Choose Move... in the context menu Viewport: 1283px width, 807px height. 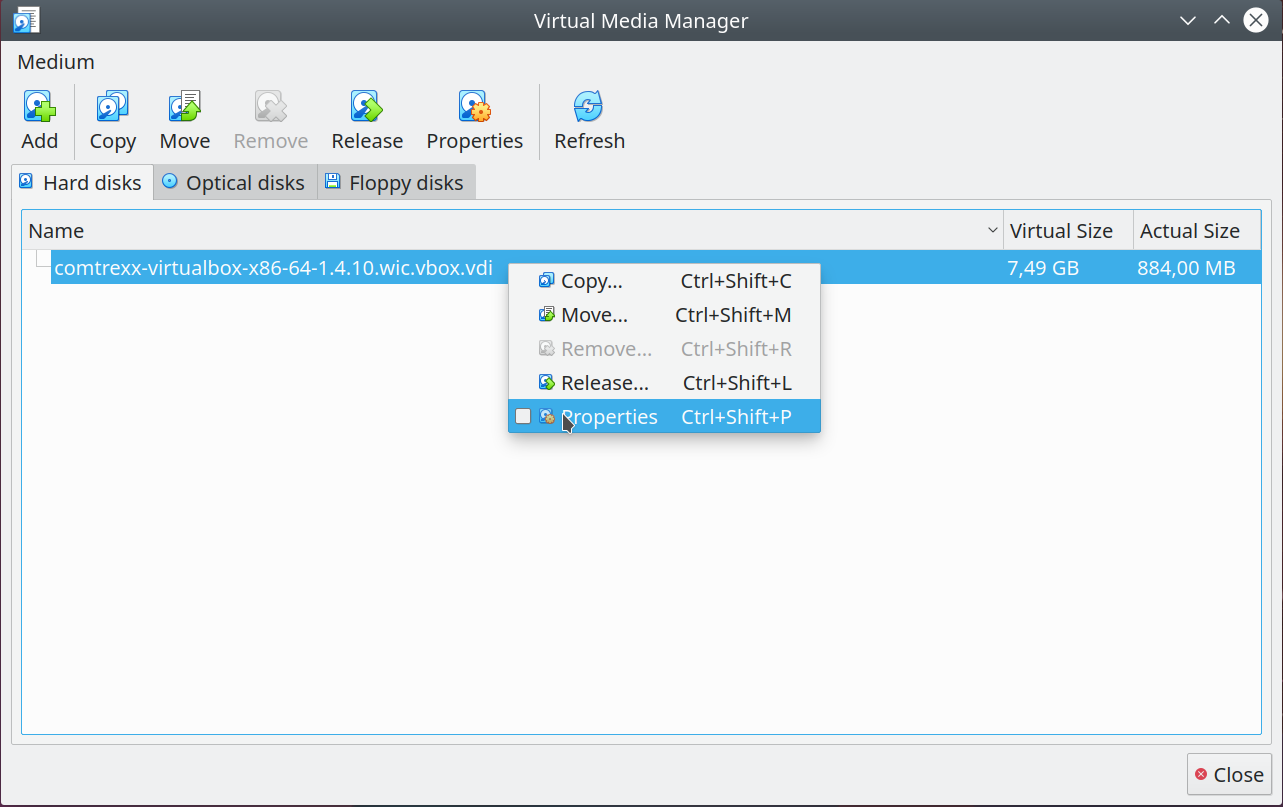(664, 316)
